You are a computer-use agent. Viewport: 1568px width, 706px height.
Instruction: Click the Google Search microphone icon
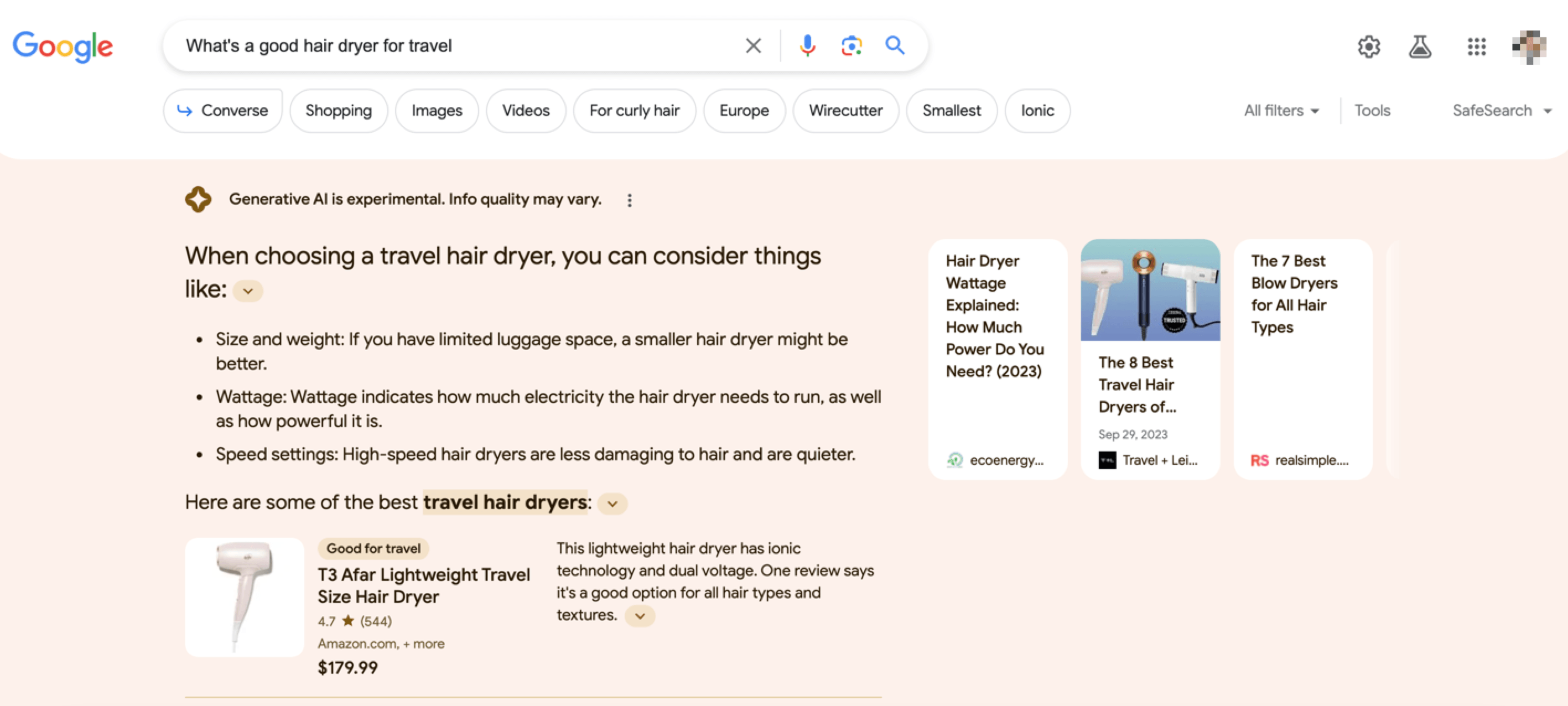(806, 45)
